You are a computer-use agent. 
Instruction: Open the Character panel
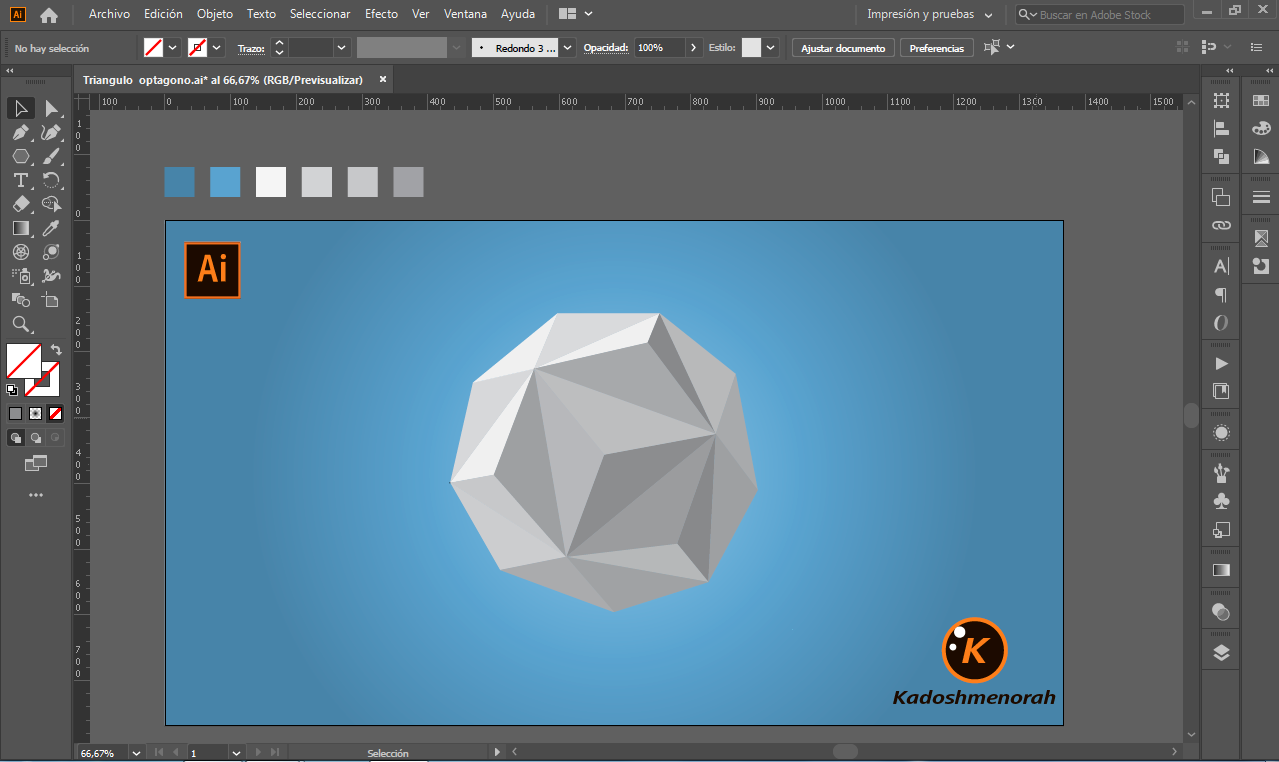(1221, 267)
